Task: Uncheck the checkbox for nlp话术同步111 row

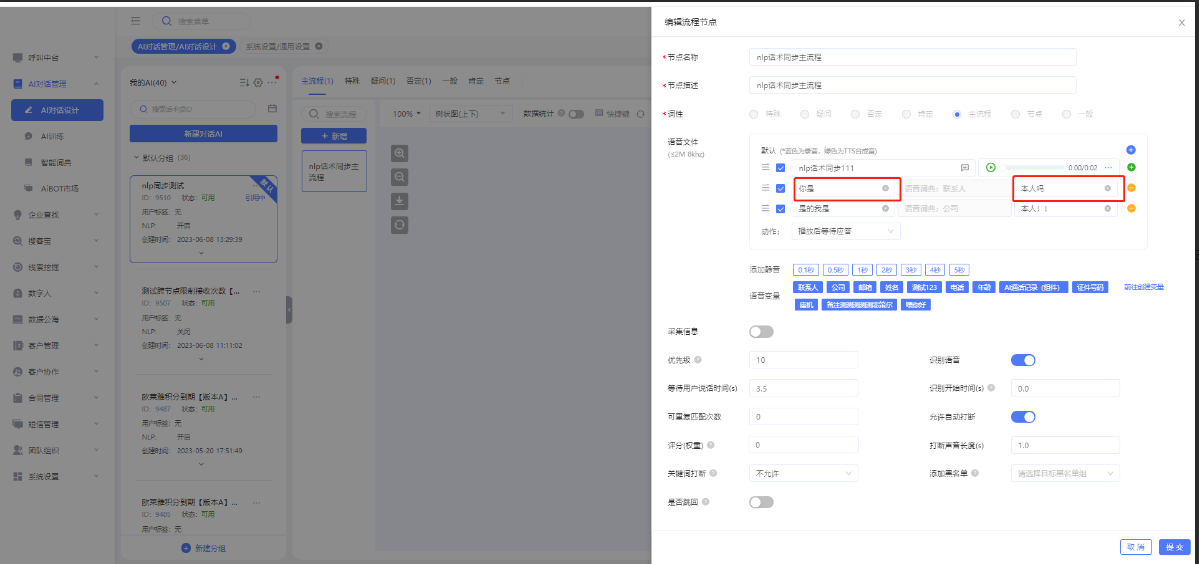Action: pyautogui.click(x=780, y=168)
